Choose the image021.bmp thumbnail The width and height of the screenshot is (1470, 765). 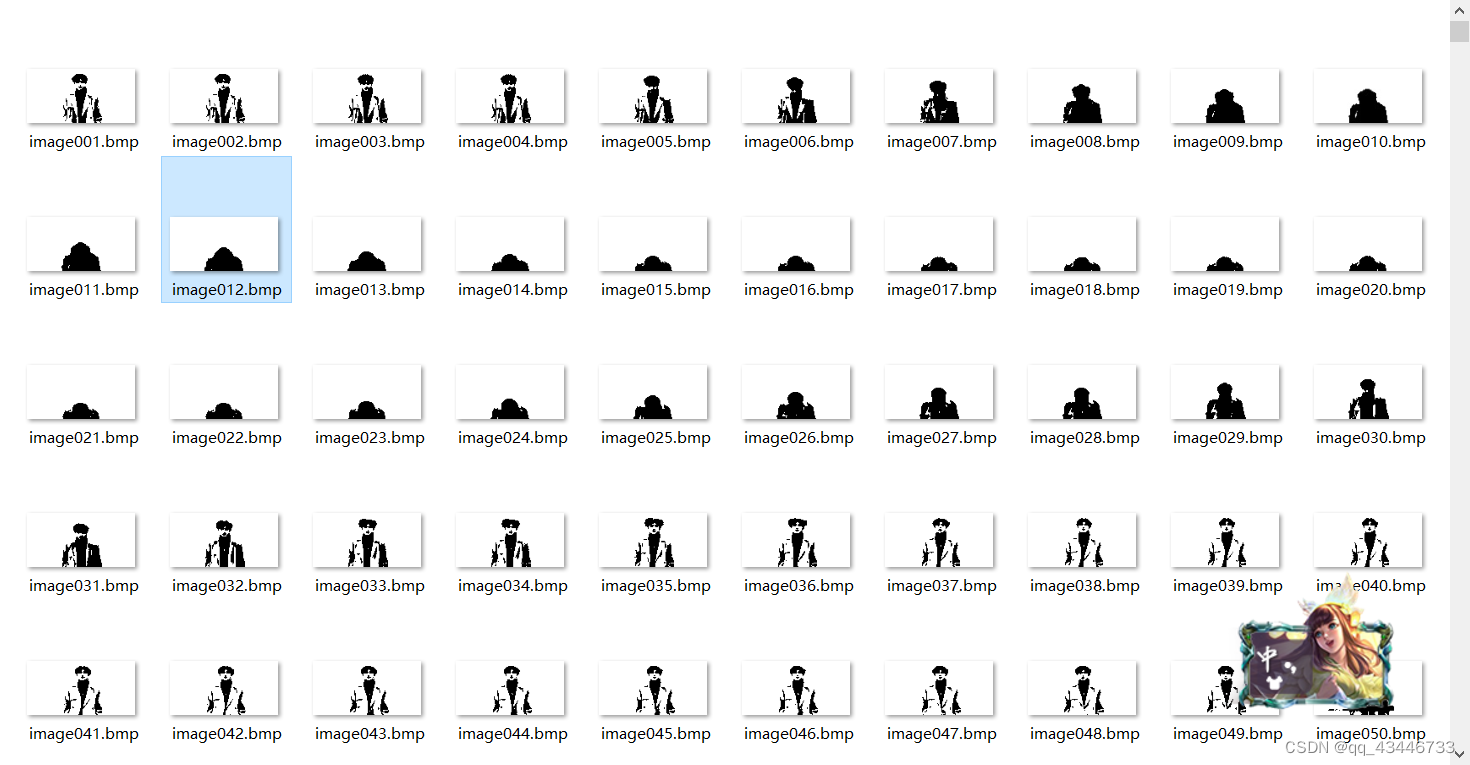pos(81,392)
